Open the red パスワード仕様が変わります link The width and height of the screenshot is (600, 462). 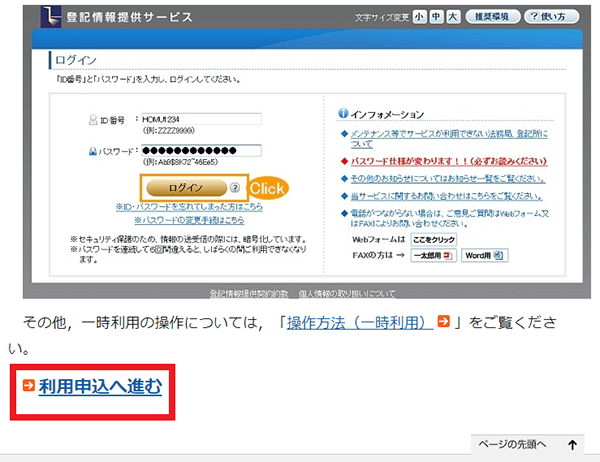(x=449, y=161)
